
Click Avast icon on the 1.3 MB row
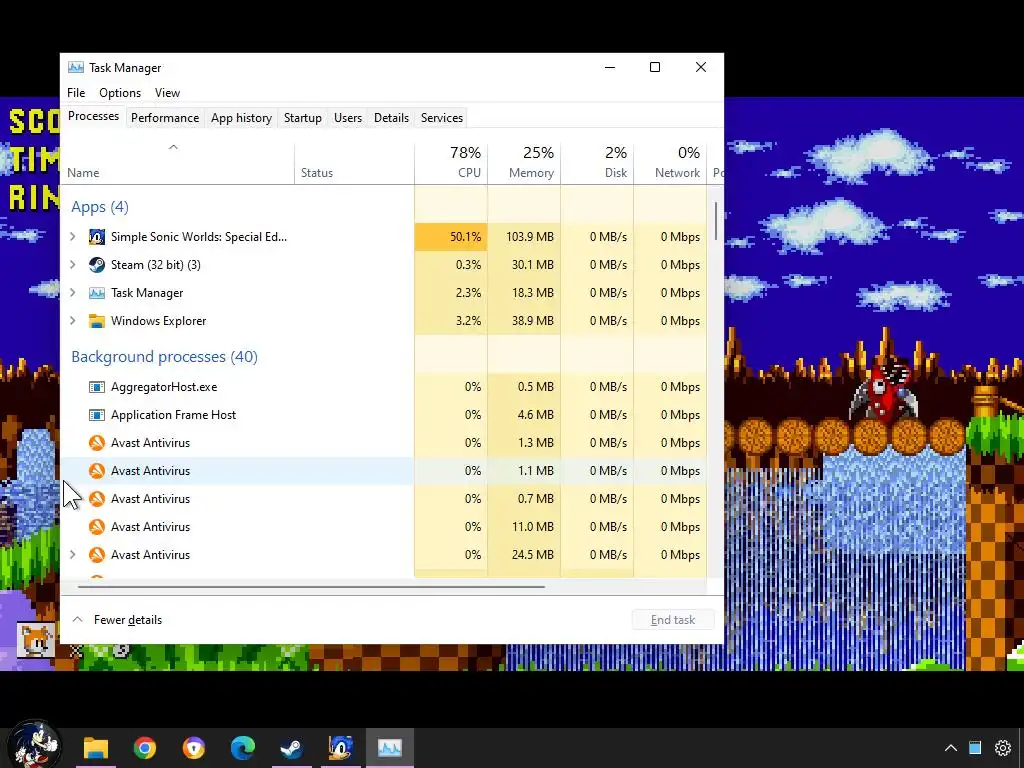click(97, 443)
